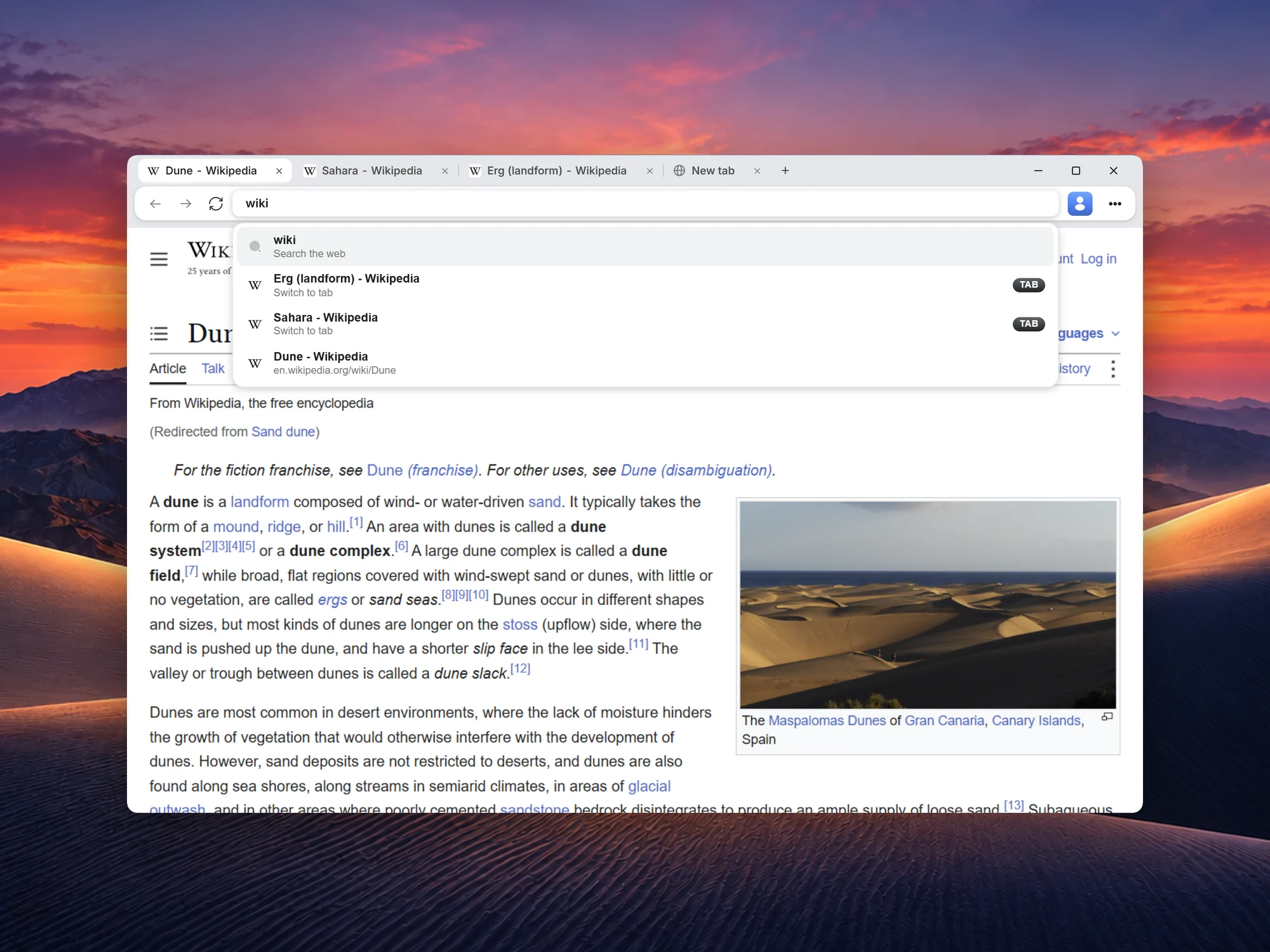This screenshot has height=952, width=1270.
Task: Open the article tools vertical dots menu
Action: coord(1113,369)
